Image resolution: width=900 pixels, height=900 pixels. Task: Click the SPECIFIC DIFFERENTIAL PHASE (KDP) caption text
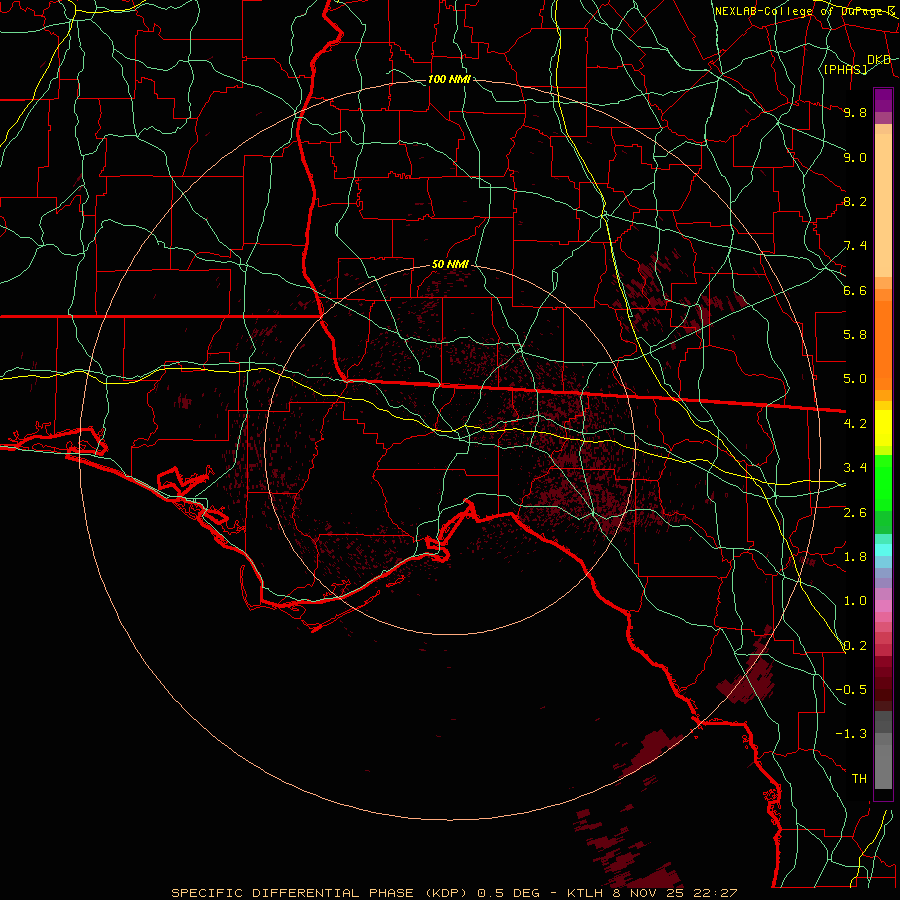pyautogui.click(x=320, y=893)
